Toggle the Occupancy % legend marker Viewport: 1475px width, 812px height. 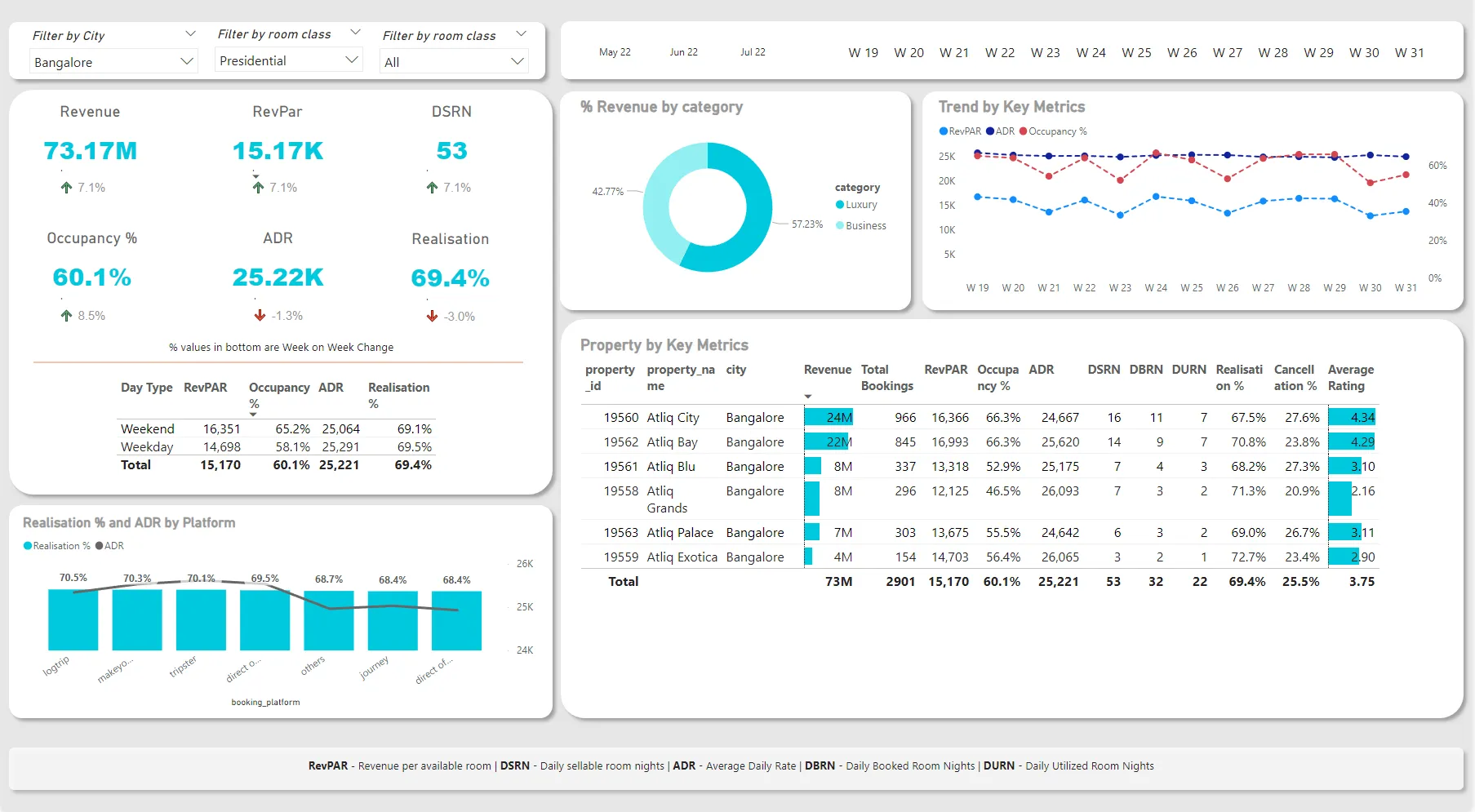click(1024, 131)
